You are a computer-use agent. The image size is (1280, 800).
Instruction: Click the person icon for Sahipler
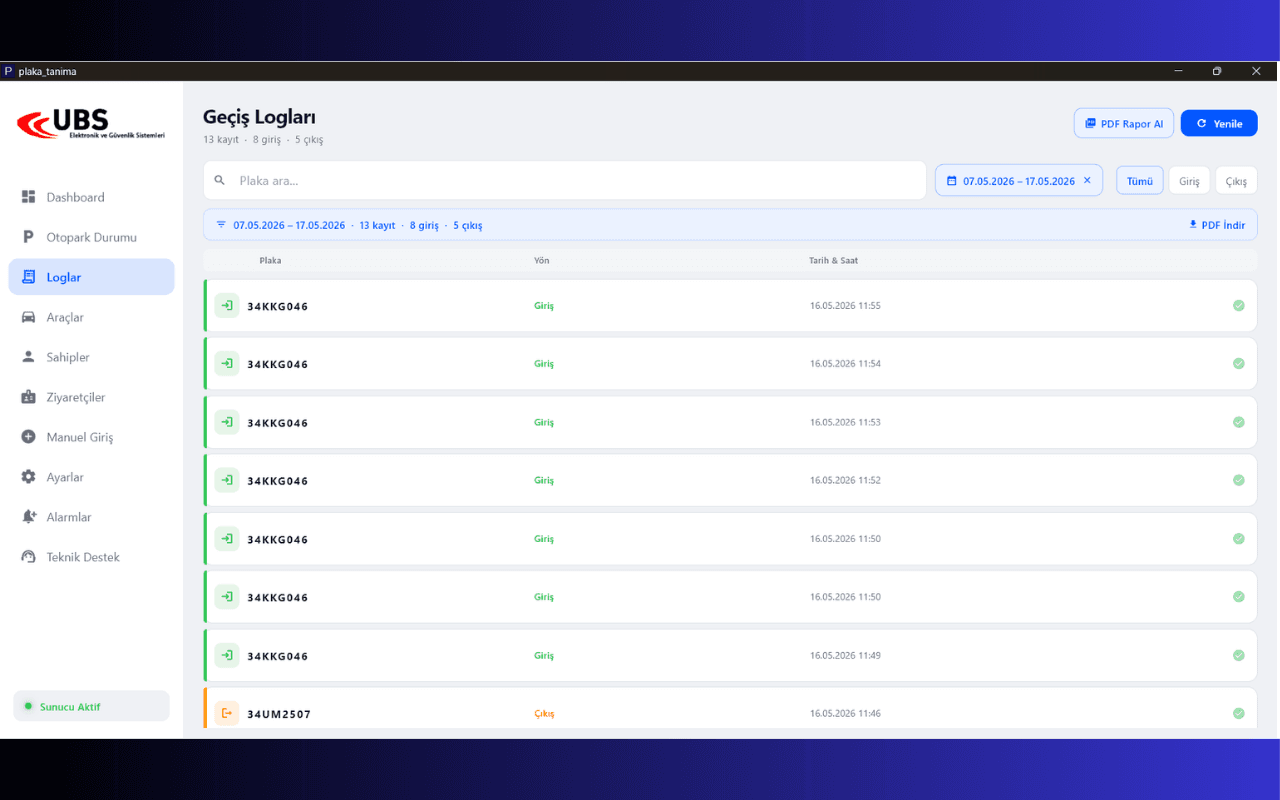click(28, 357)
